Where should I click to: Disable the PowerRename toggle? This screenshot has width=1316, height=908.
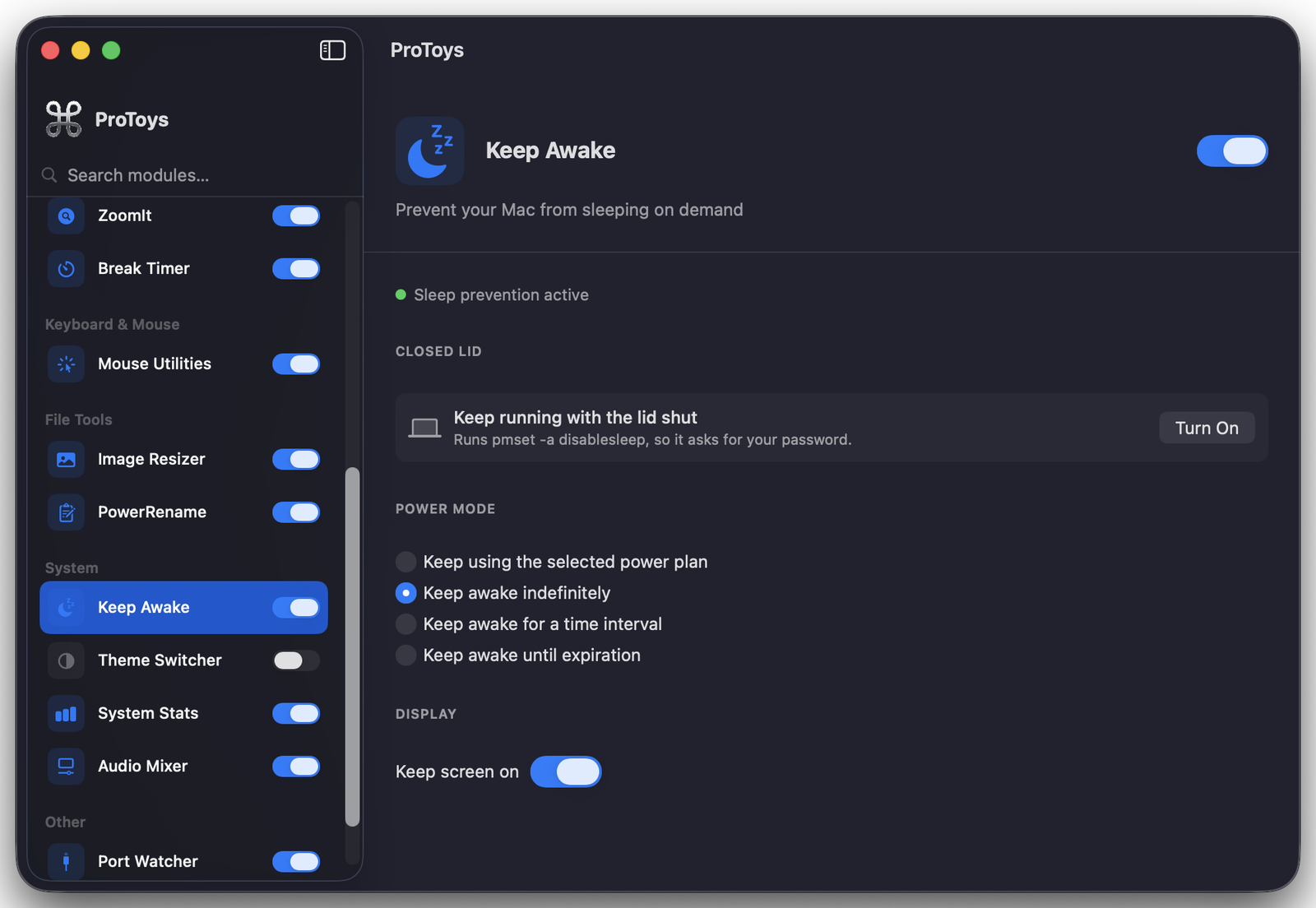click(296, 512)
